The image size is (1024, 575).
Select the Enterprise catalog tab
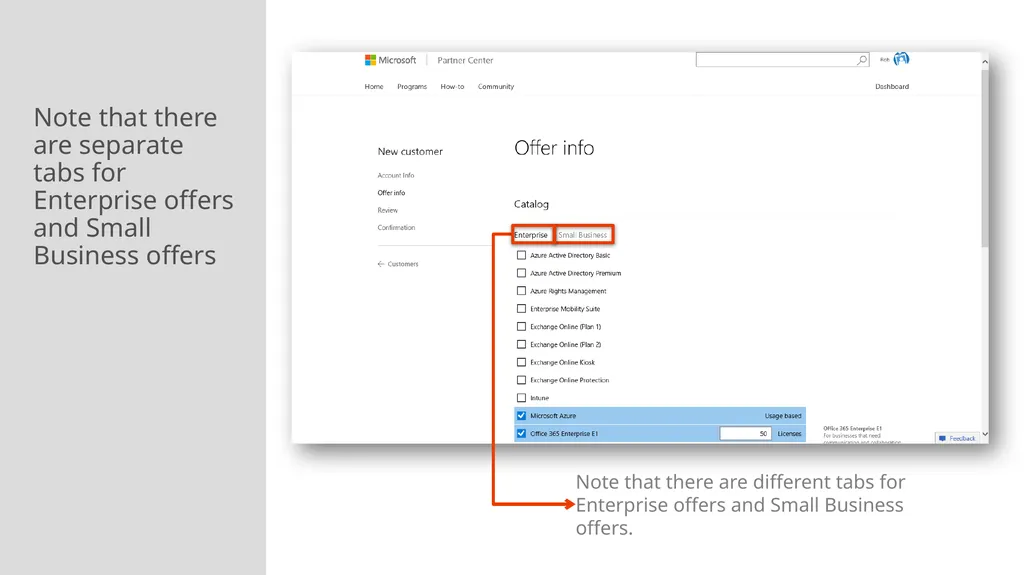(x=531, y=235)
